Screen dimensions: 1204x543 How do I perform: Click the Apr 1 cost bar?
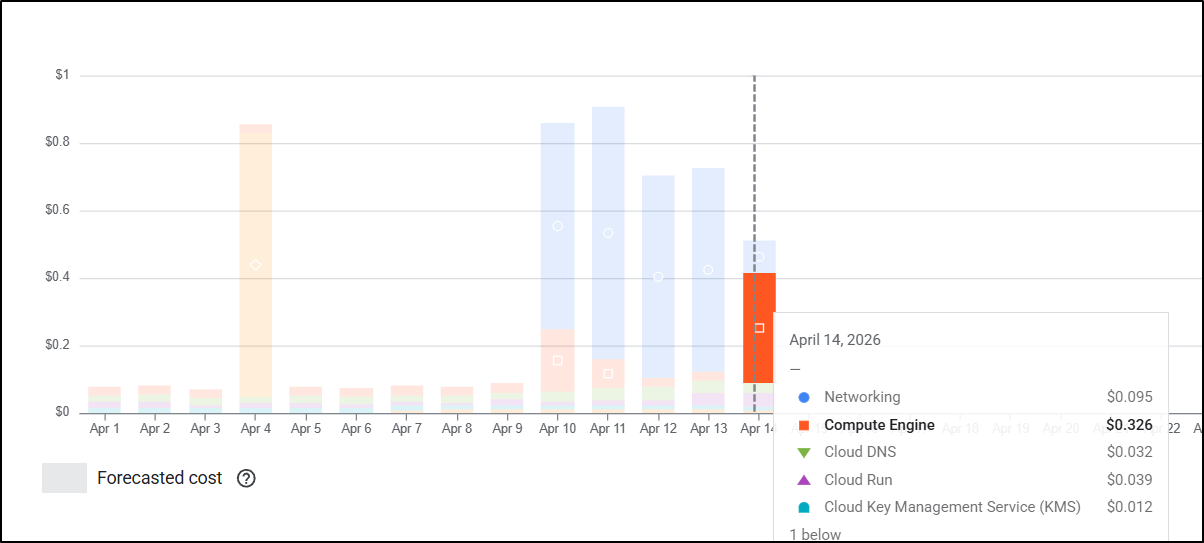click(x=104, y=399)
